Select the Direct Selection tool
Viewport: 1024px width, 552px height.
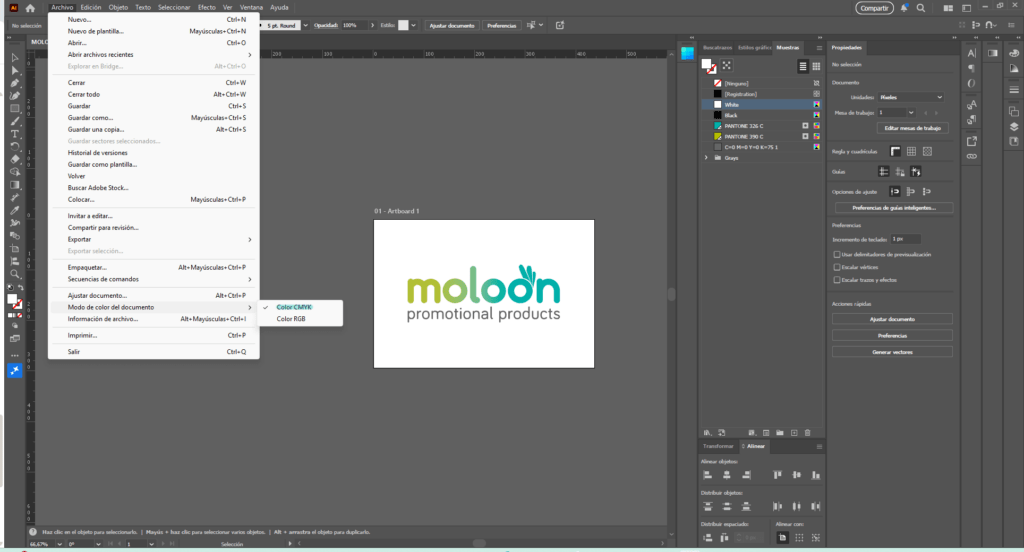(x=15, y=71)
